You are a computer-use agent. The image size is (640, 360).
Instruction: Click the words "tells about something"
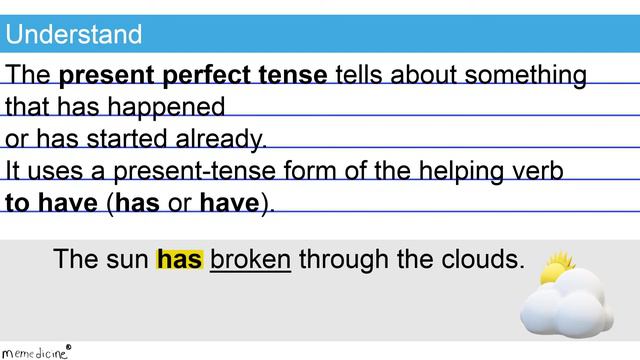[x=461, y=76]
